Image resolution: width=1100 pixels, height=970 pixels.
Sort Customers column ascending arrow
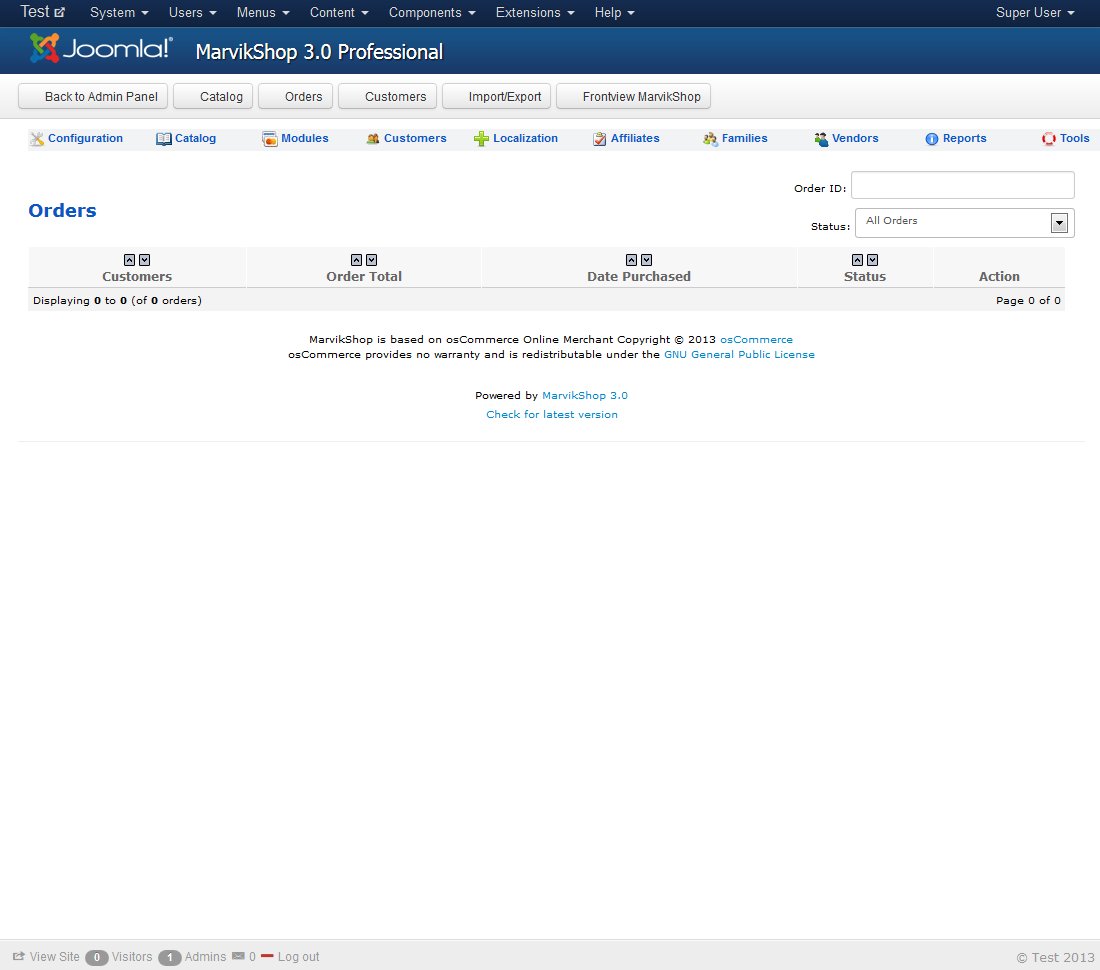coord(129,260)
